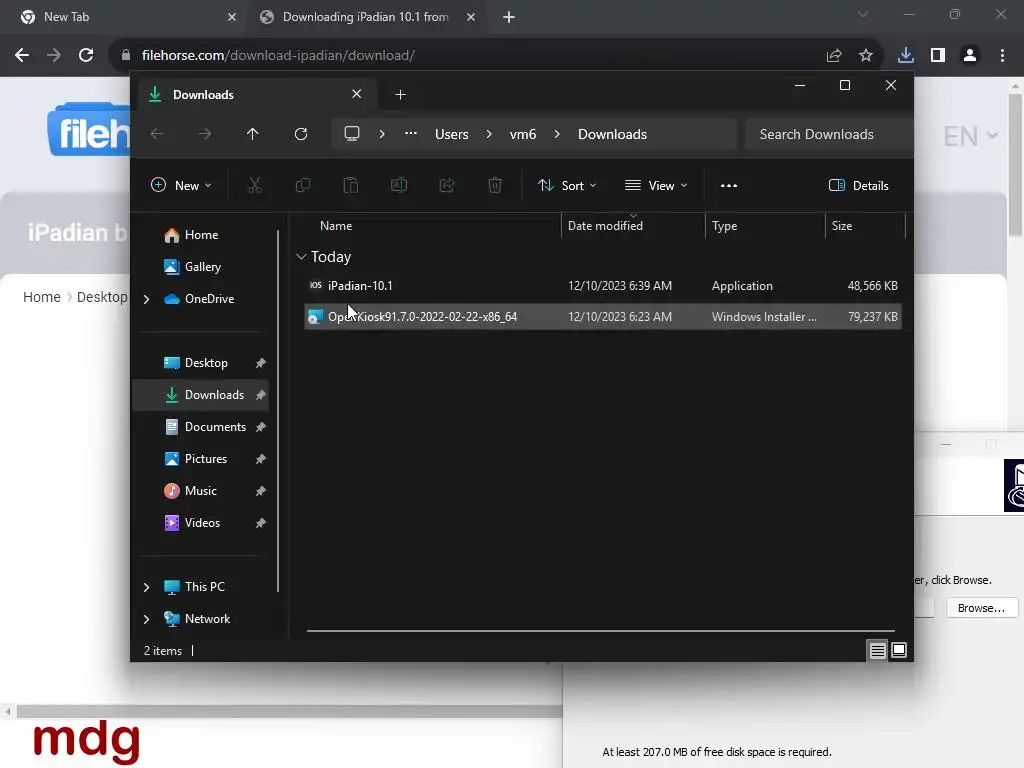Select Home in Explorer sidebar
The height and width of the screenshot is (768, 1024).
[x=201, y=235]
